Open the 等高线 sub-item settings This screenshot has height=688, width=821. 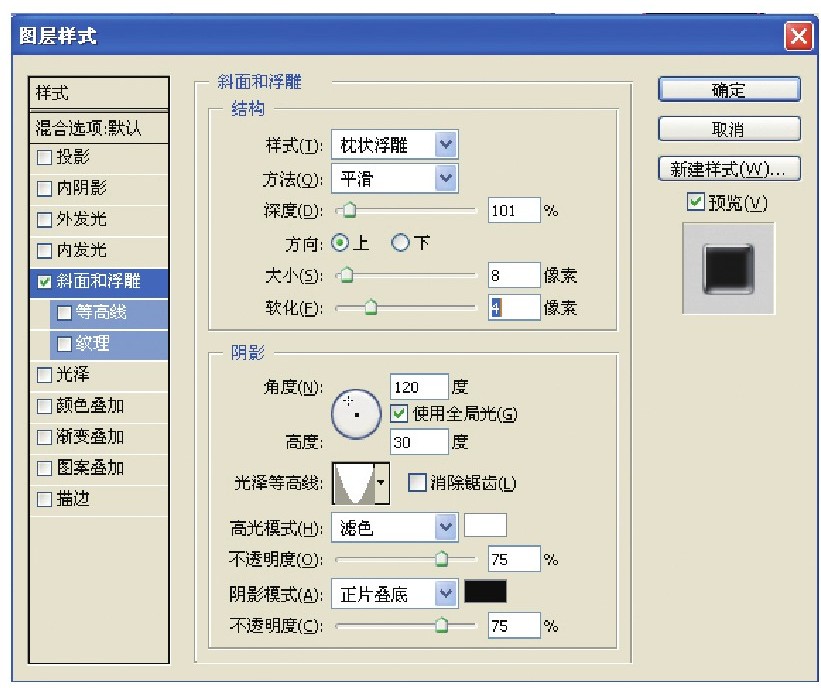pos(101,313)
